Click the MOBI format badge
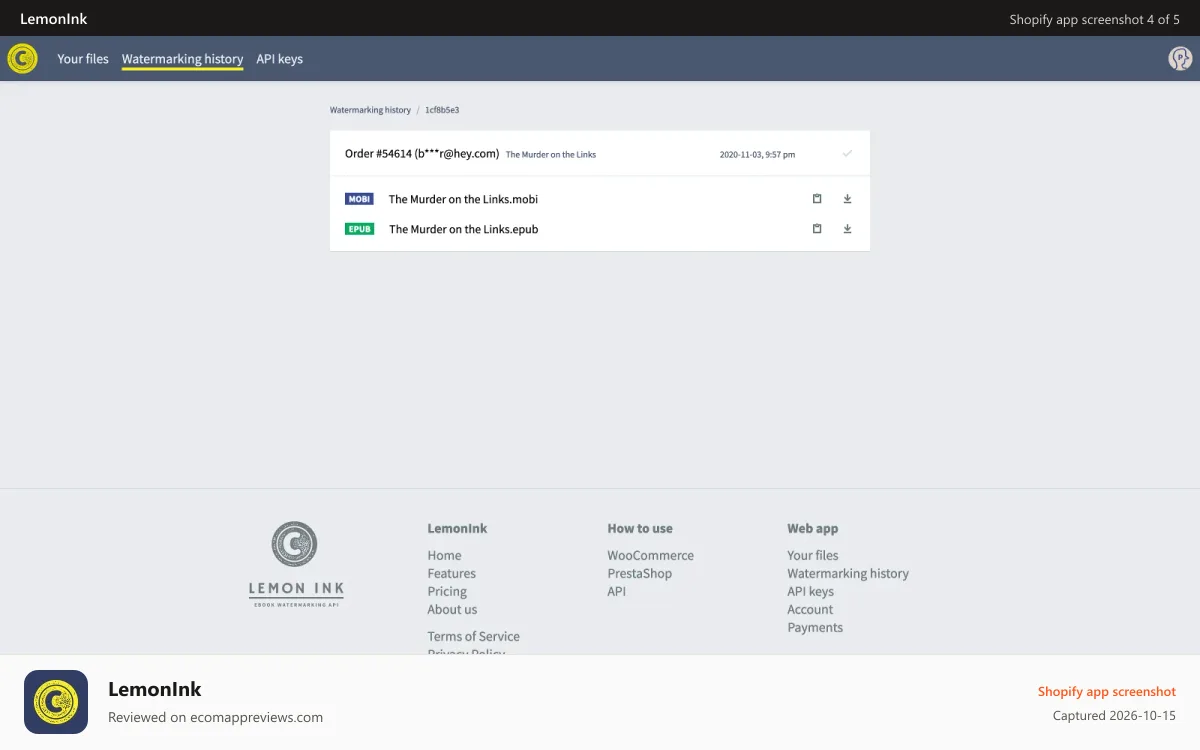The width and height of the screenshot is (1200, 750). tap(359, 199)
